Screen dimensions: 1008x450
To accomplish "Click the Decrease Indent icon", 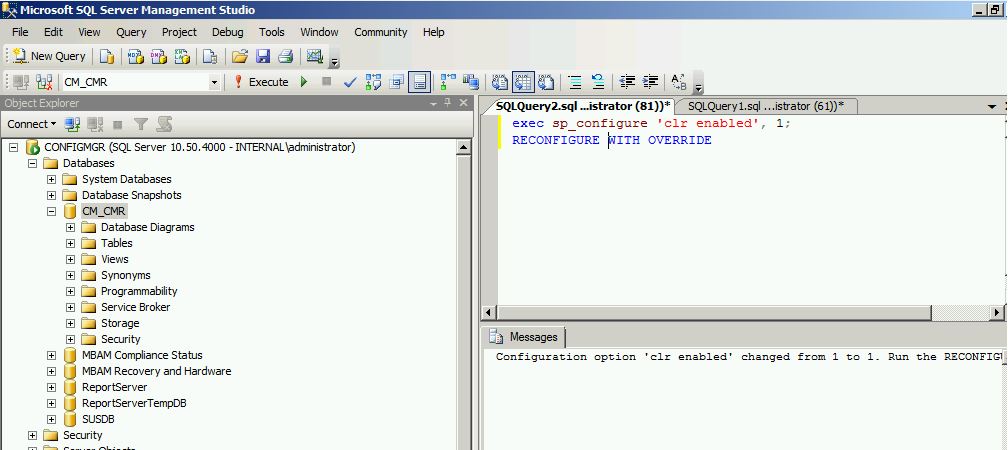I will click(627, 83).
